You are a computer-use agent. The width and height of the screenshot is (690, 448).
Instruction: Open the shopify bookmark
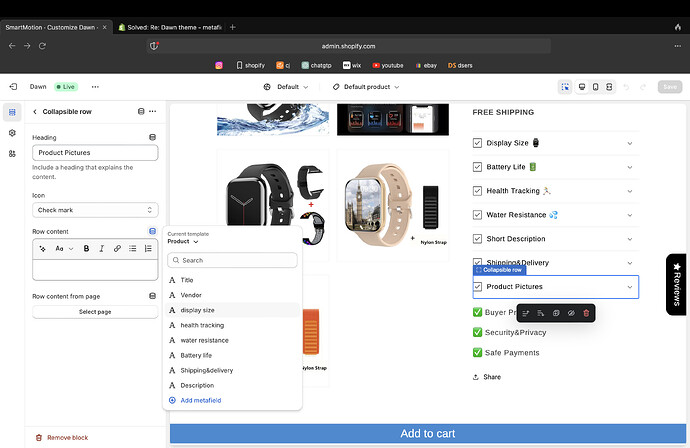(250, 65)
